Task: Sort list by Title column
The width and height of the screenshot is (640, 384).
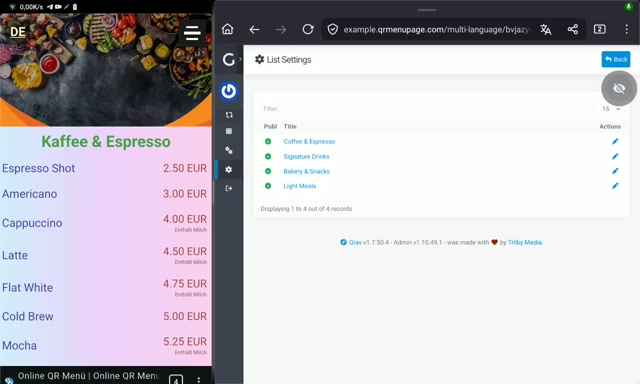Action: 290,127
